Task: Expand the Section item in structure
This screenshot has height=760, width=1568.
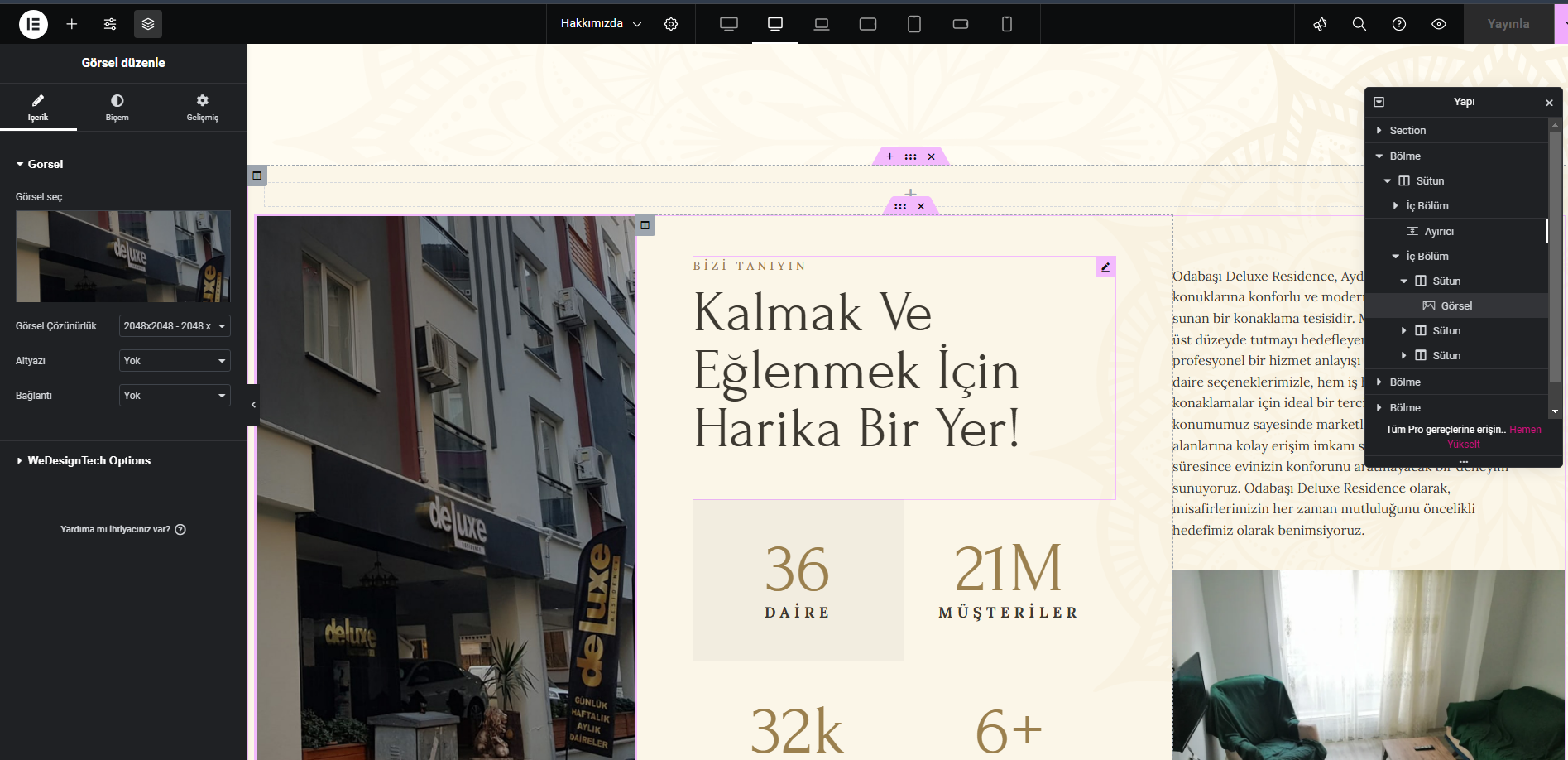Action: tap(1379, 130)
